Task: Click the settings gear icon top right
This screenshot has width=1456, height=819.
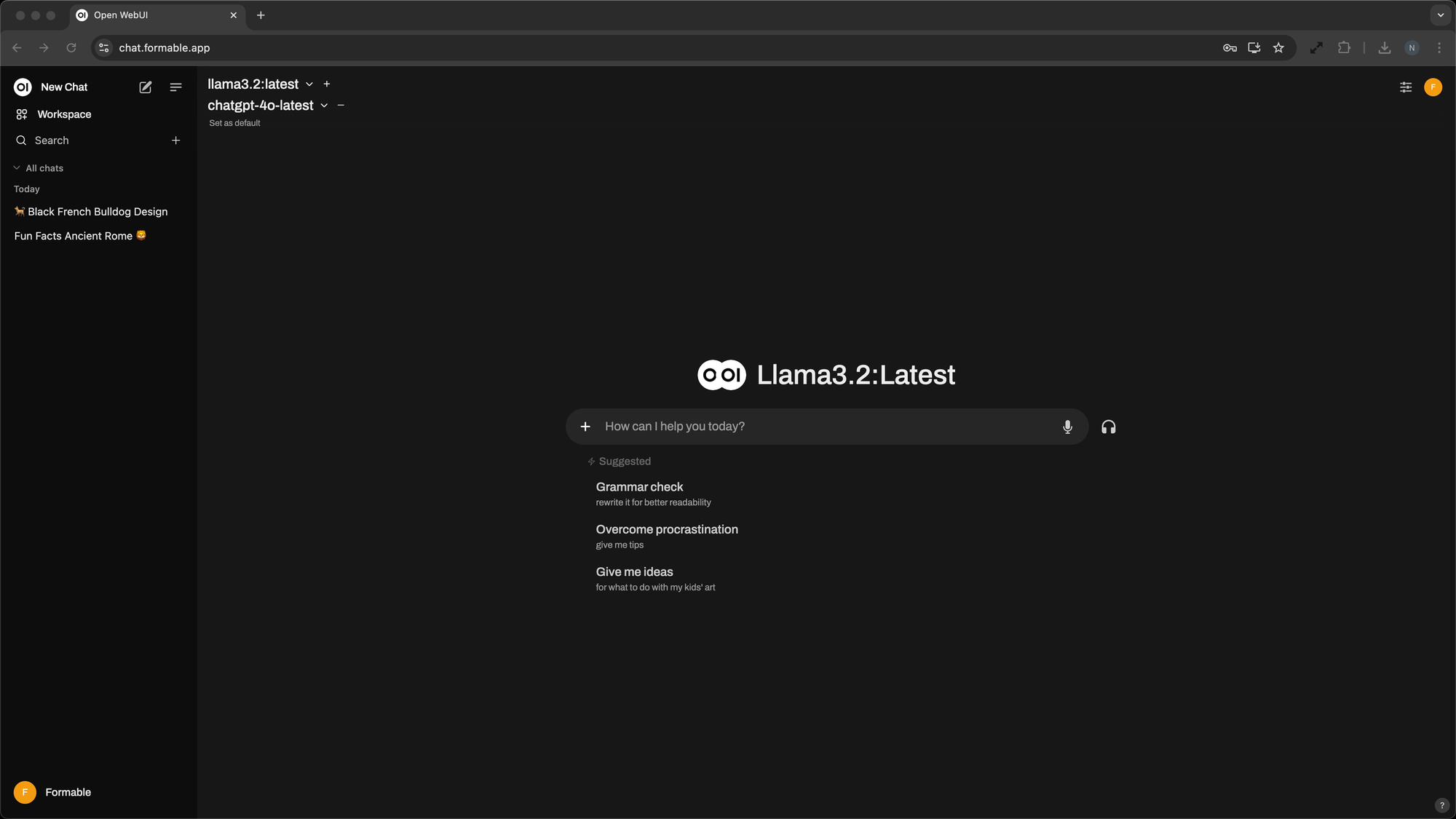Action: click(1405, 87)
